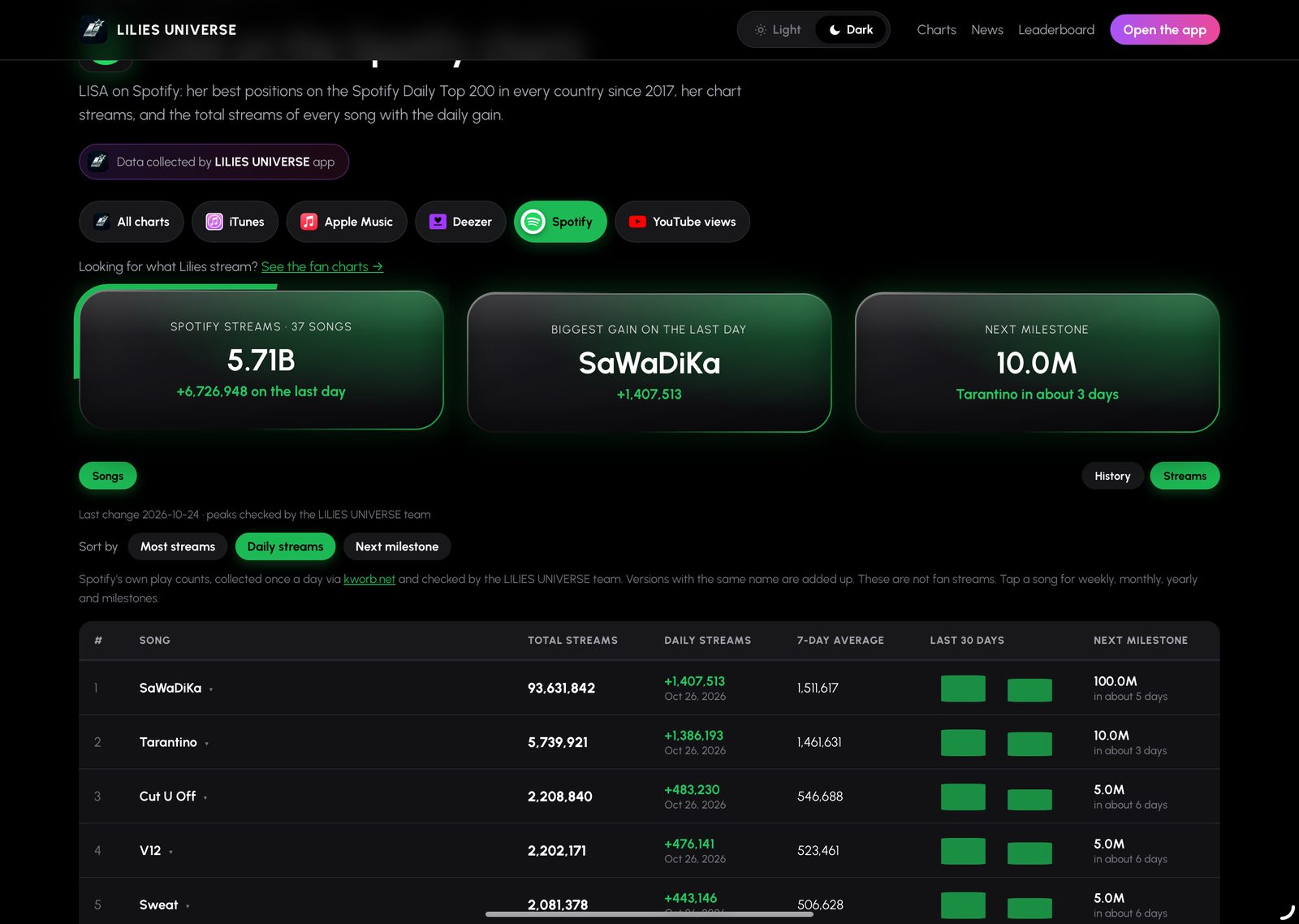
Task: Select the Songs tab
Action: coord(108,476)
